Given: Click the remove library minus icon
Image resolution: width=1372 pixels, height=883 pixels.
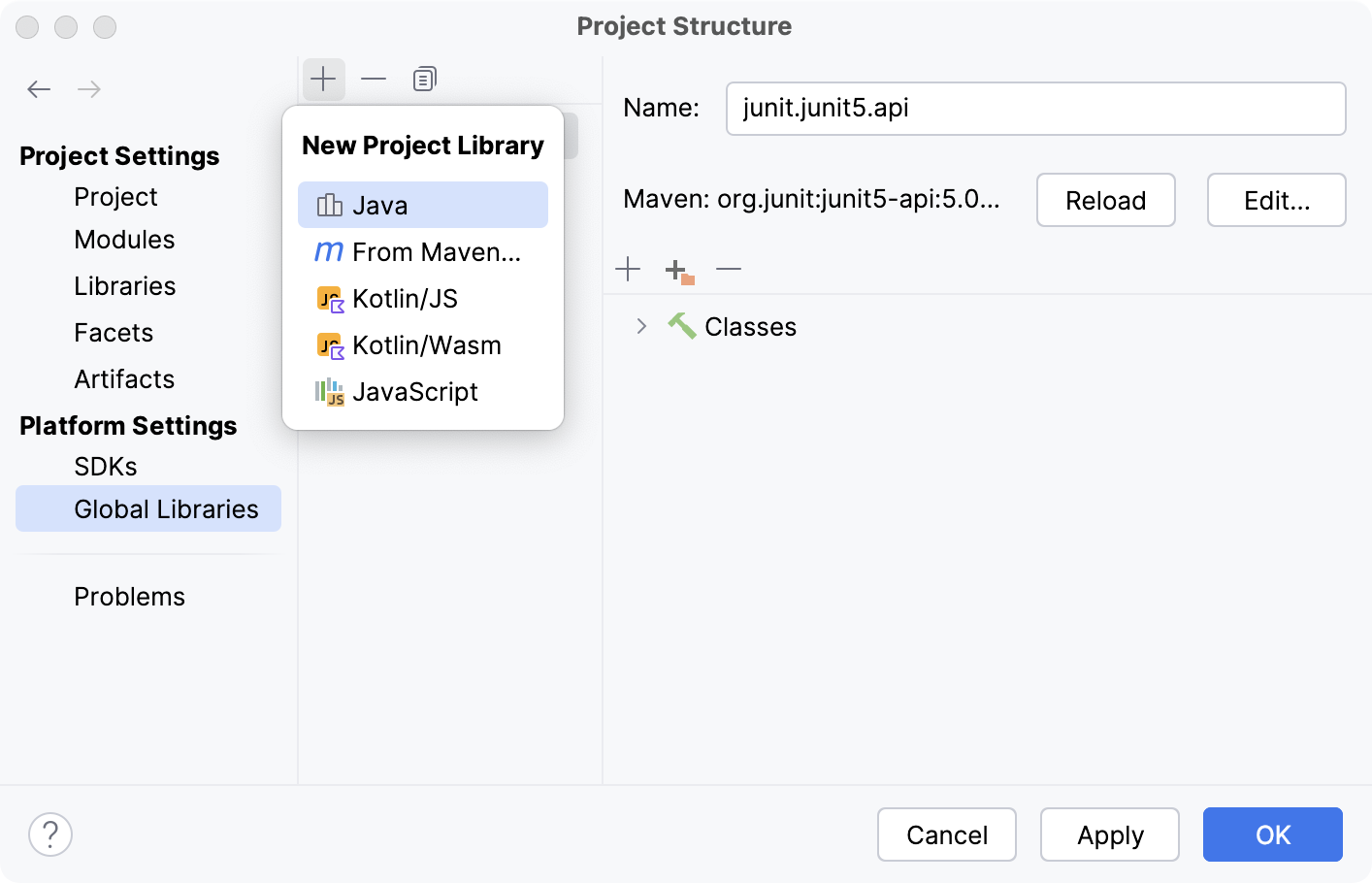Looking at the screenshot, I should coord(374,79).
